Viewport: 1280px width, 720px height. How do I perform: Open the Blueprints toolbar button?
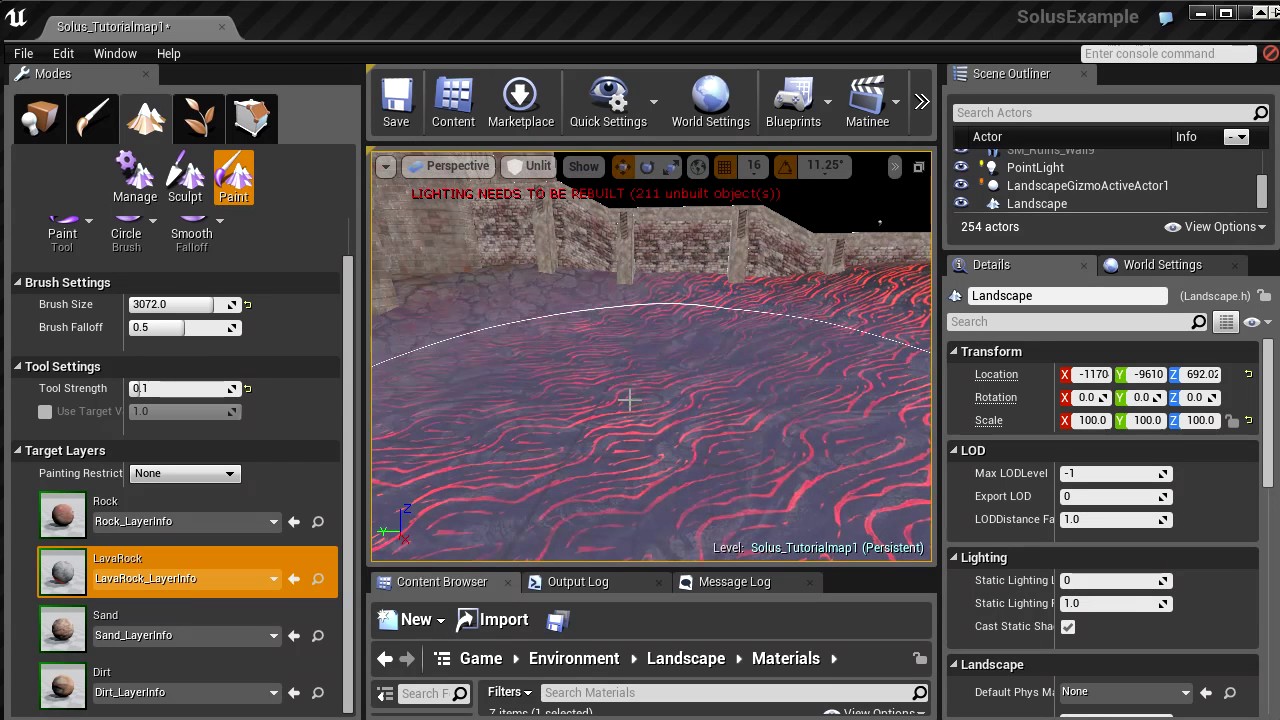[x=793, y=103]
